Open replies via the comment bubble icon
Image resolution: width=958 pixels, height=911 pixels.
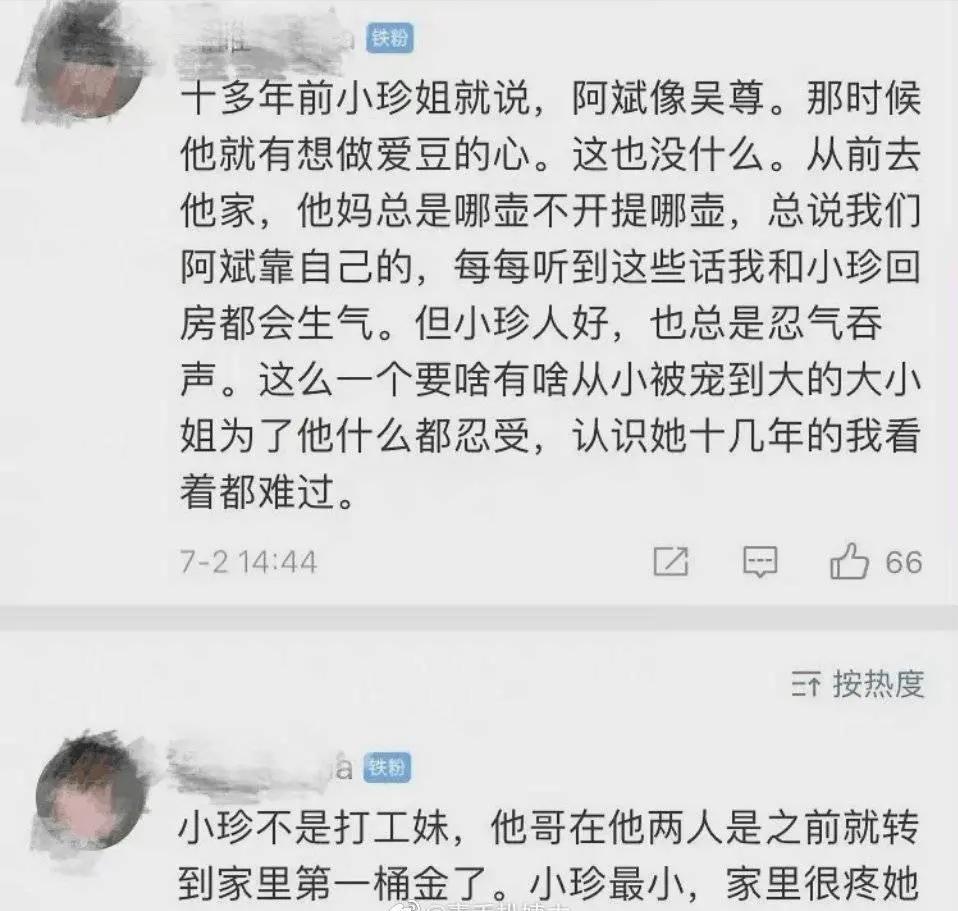(x=760, y=561)
